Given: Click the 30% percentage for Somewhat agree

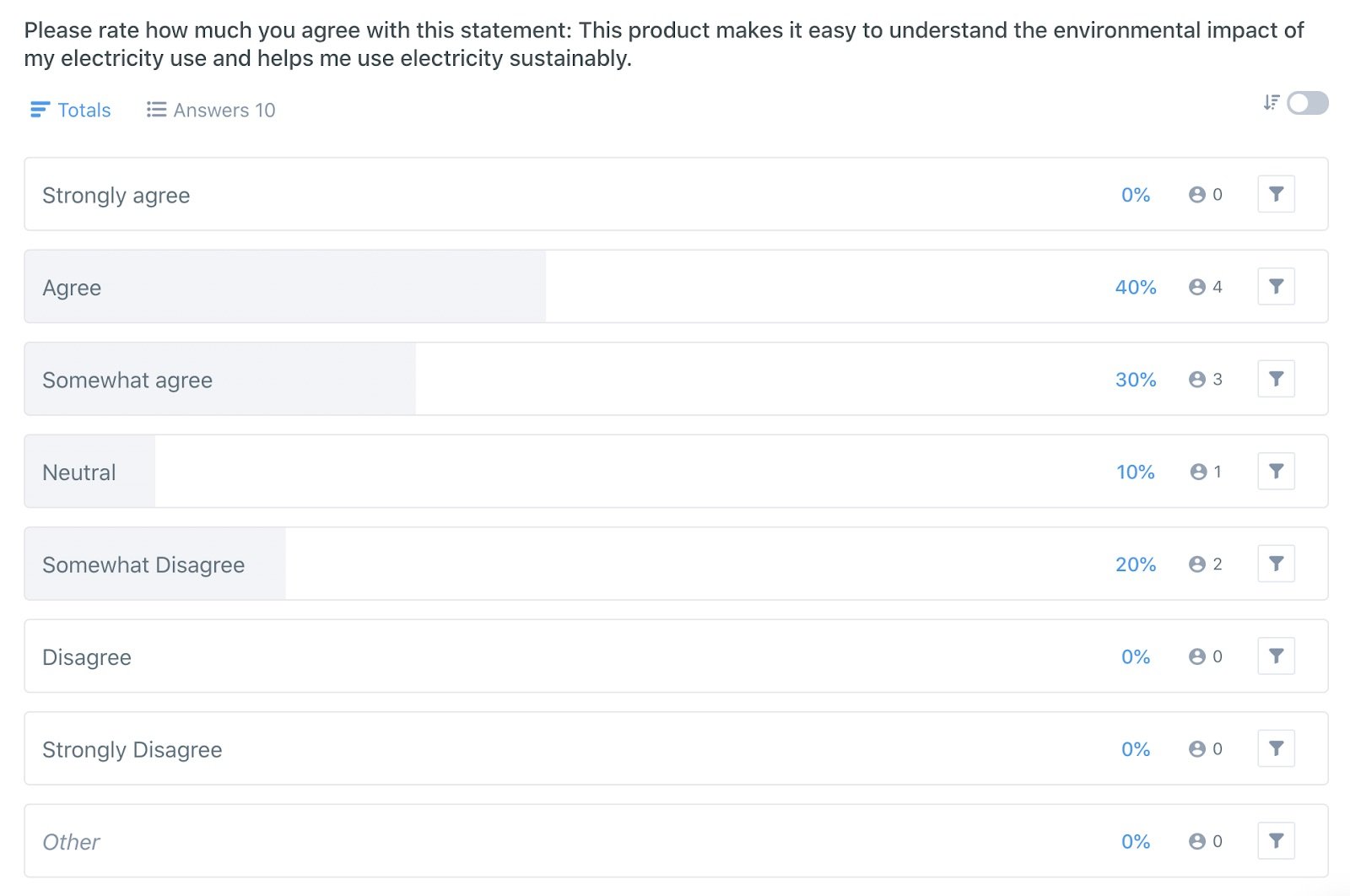Looking at the screenshot, I should point(1136,380).
